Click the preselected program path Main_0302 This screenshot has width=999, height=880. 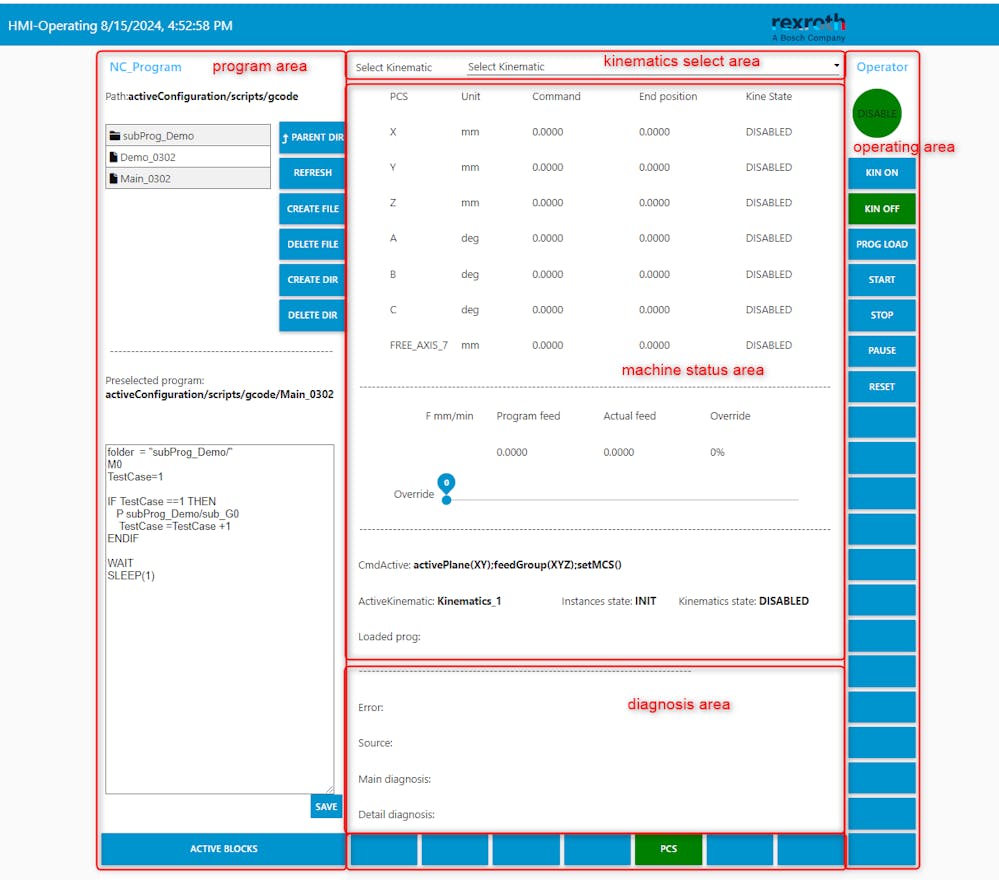[x=219, y=394]
